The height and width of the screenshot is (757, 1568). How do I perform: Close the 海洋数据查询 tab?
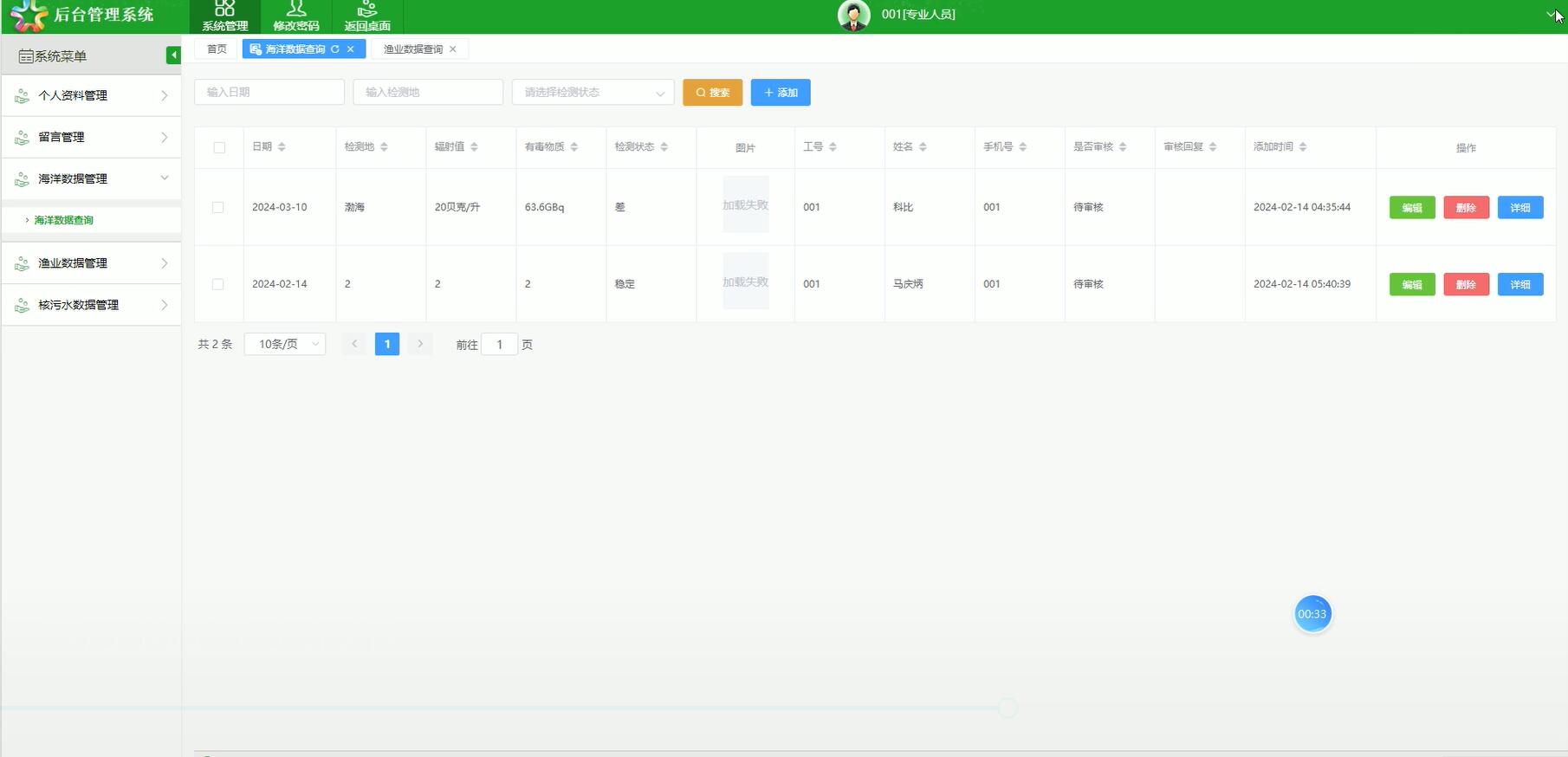351,49
